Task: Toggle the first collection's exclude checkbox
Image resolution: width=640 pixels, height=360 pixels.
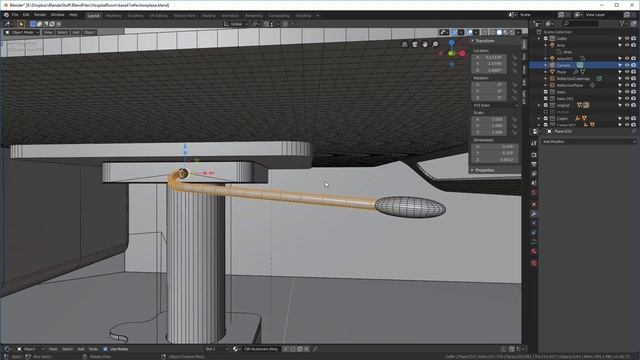Action: [x=546, y=38]
